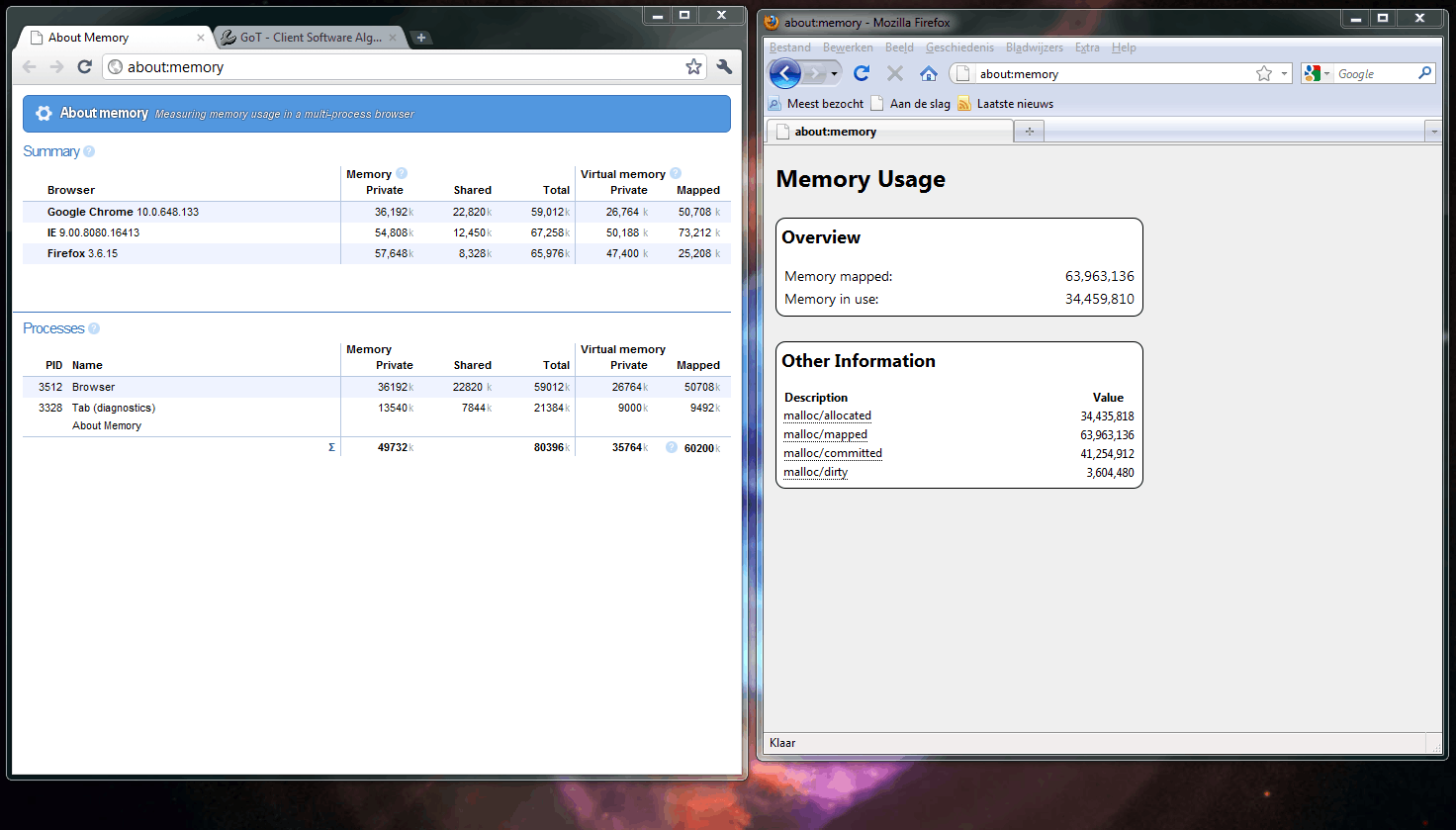This screenshot has width=1456, height=830.
Task: Focus Chrome's address bar showing about:memory
Action: 404,67
